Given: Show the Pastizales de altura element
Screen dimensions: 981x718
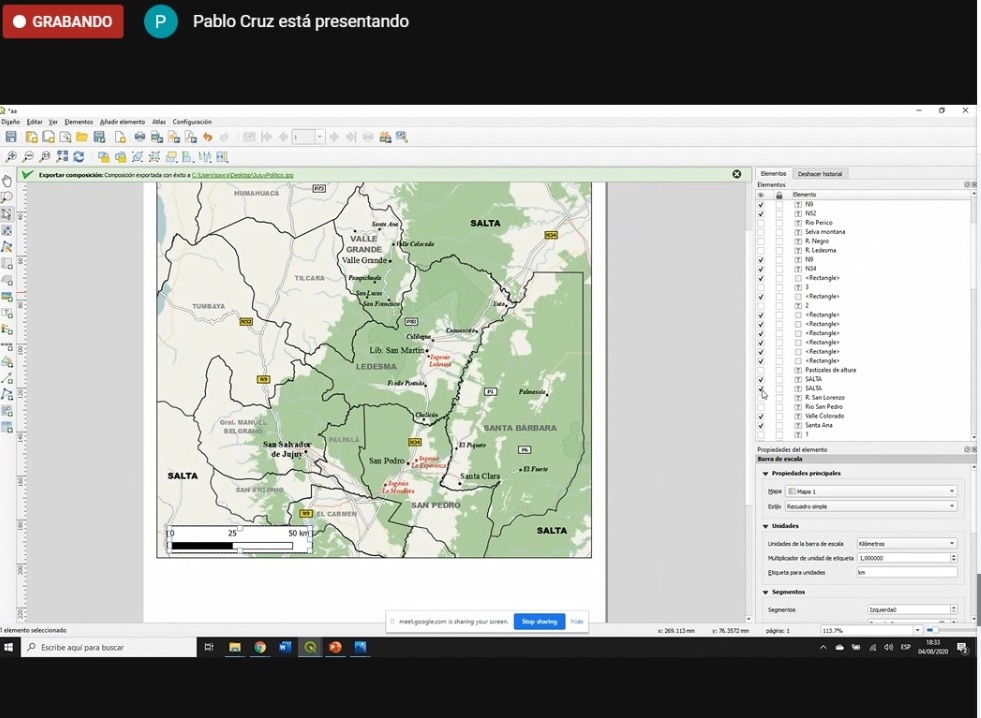Looking at the screenshot, I should 761,370.
